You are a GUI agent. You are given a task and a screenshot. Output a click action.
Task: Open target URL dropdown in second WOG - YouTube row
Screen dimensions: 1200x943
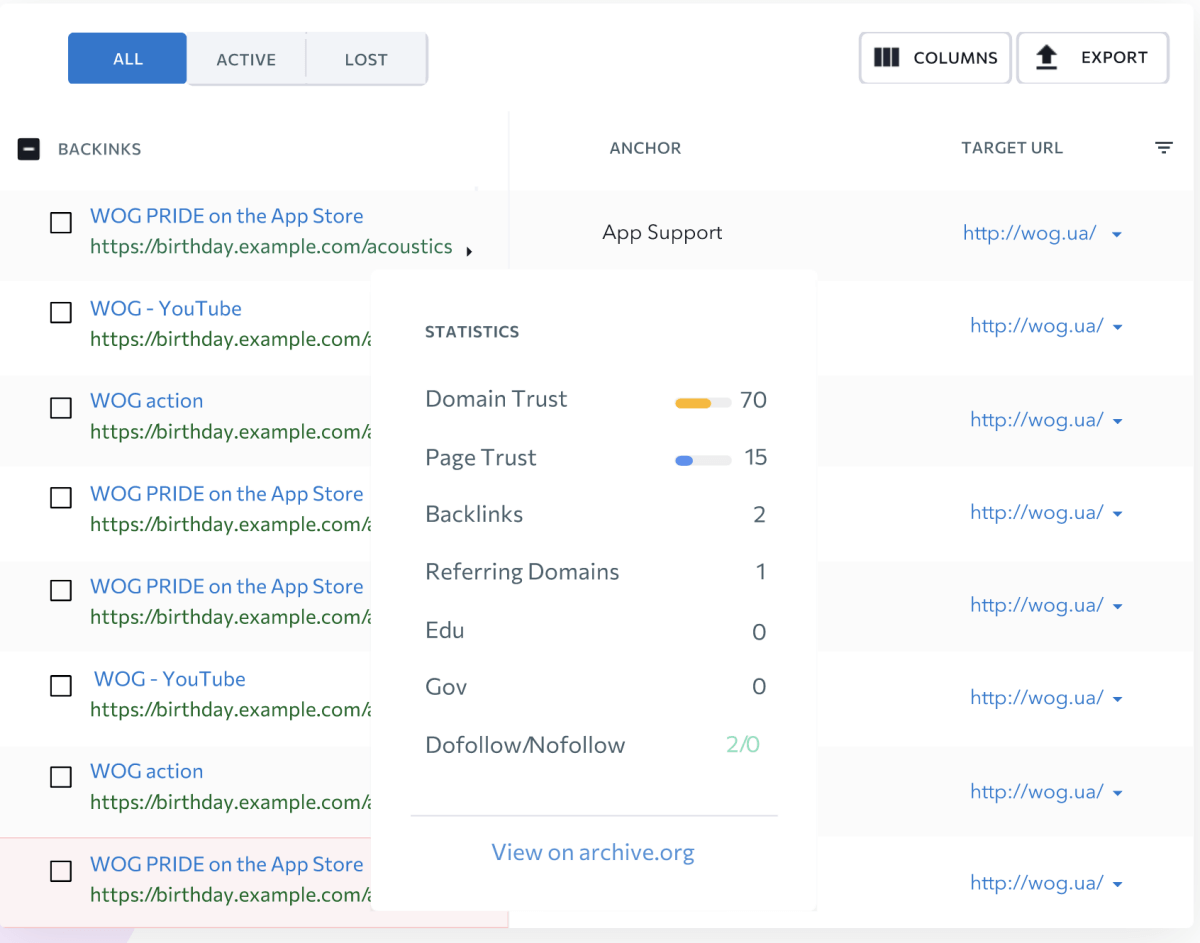click(x=1117, y=699)
